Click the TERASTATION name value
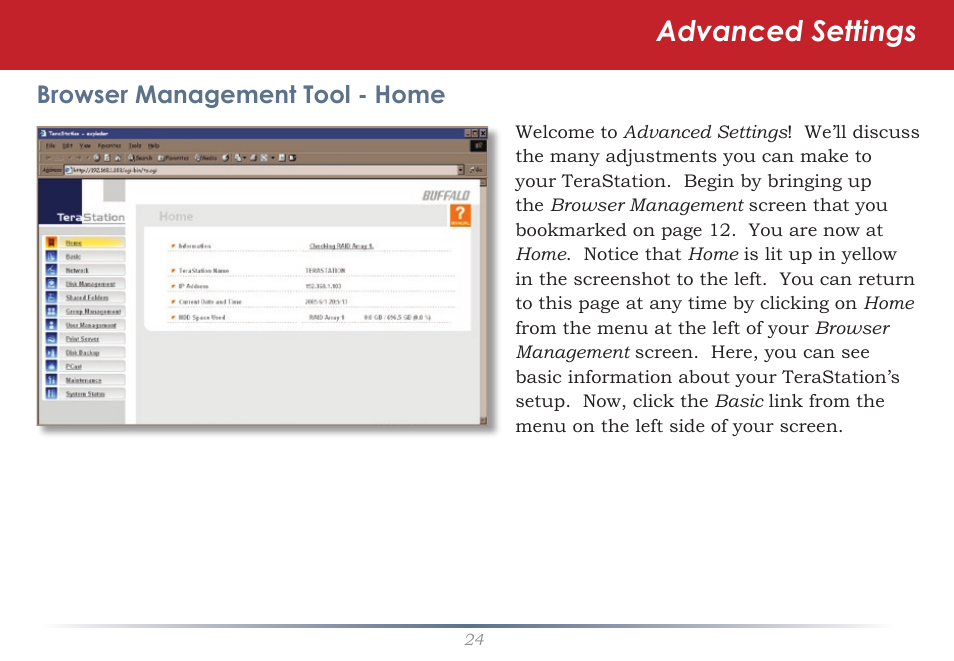The height and width of the screenshot is (661, 954). (325, 270)
